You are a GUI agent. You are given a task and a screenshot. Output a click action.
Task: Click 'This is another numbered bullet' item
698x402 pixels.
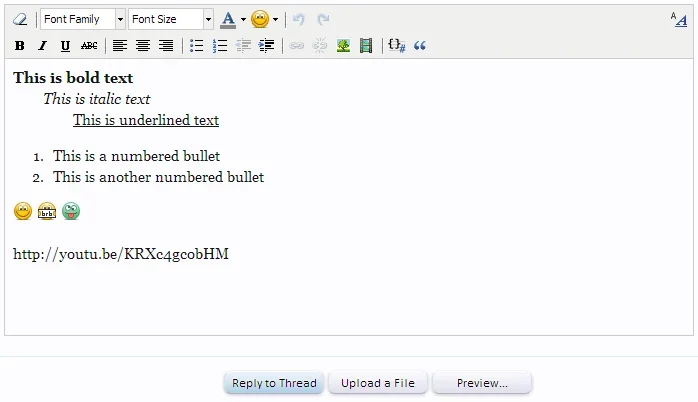[x=158, y=177]
